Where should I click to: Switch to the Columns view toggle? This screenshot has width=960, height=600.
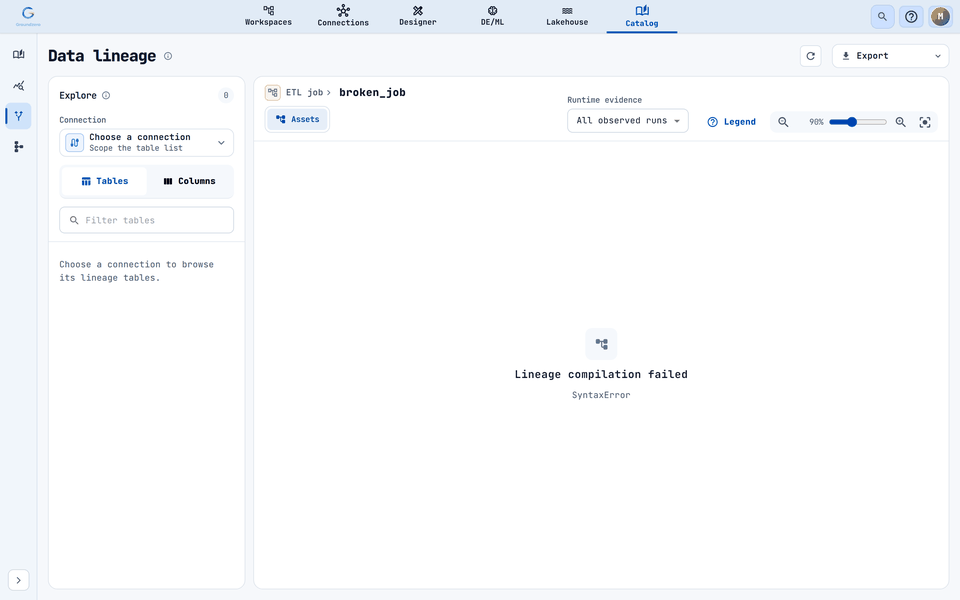[190, 181]
